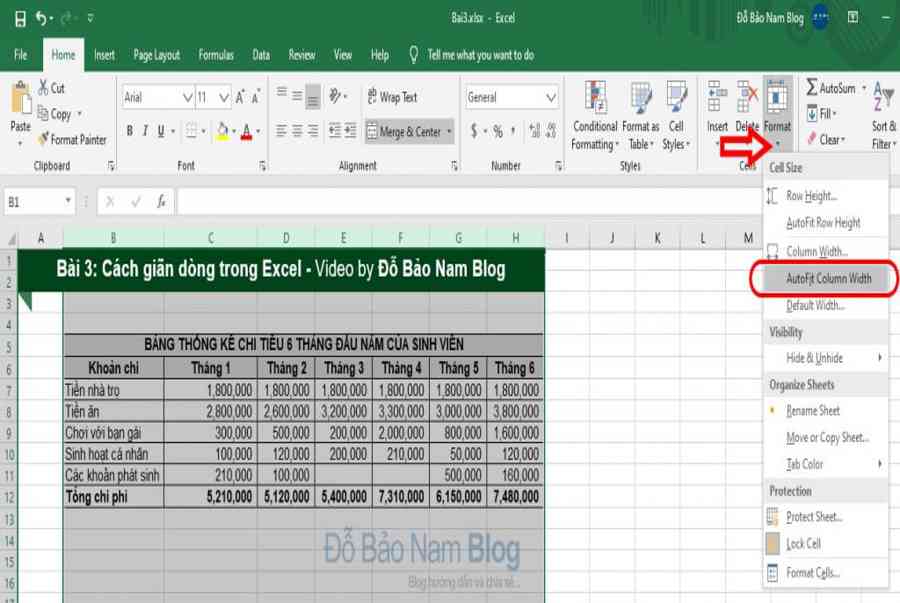
Task: Toggle Bold formatting
Action: (130, 131)
